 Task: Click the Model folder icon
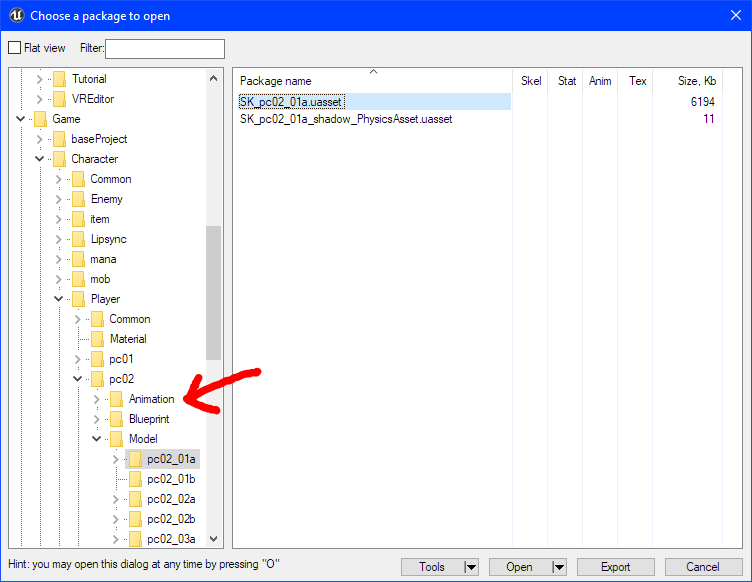pos(117,439)
